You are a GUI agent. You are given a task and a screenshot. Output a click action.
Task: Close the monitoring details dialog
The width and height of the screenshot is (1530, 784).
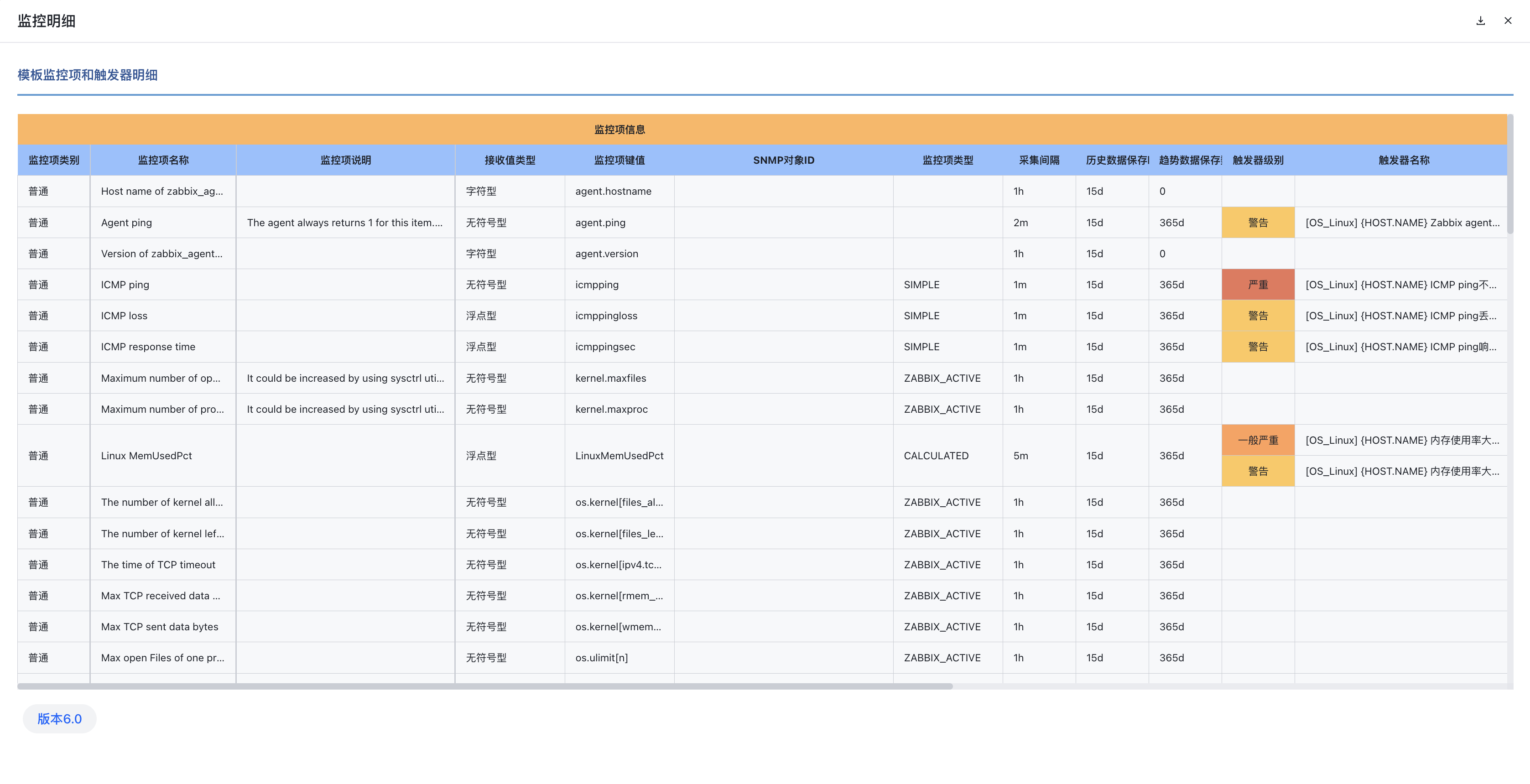[1508, 21]
